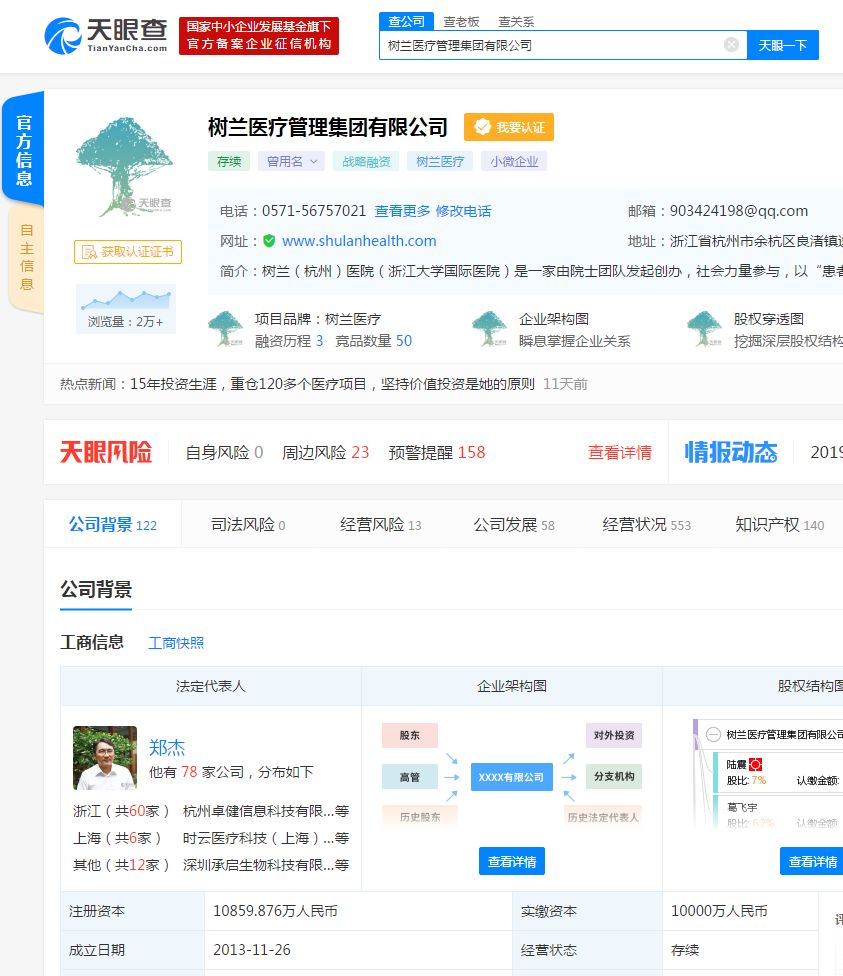The width and height of the screenshot is (843, 976).
Task: Click green verification icon beside www.shulanhealth.com
Action: pos(270,240)
